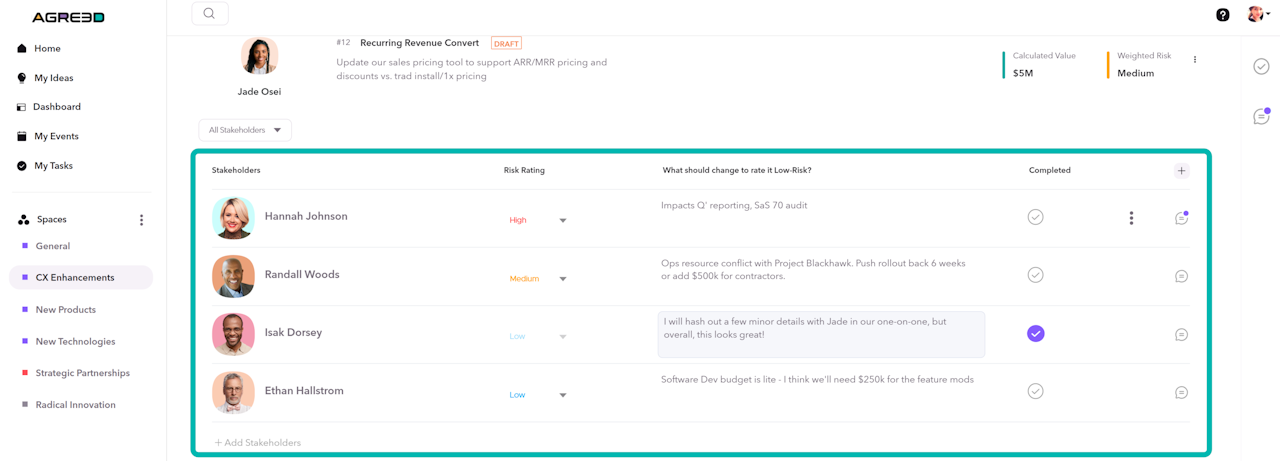
Task: Open right sidebar comments panel icon
Action: coord(1261,117)
